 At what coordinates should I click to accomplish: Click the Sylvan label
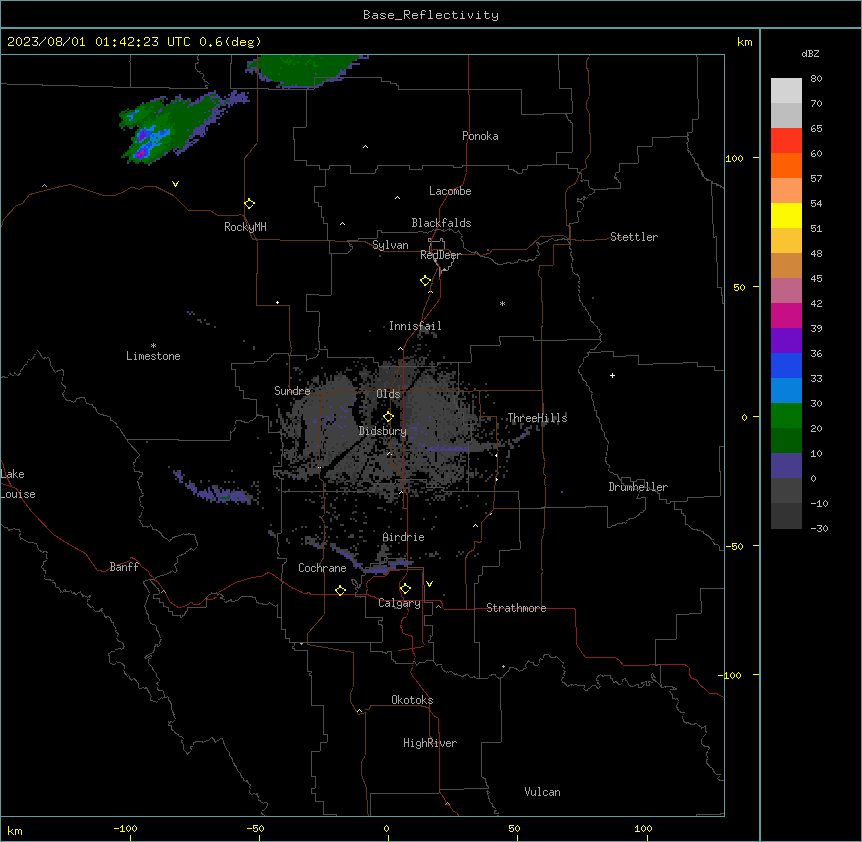coord(390,245)
